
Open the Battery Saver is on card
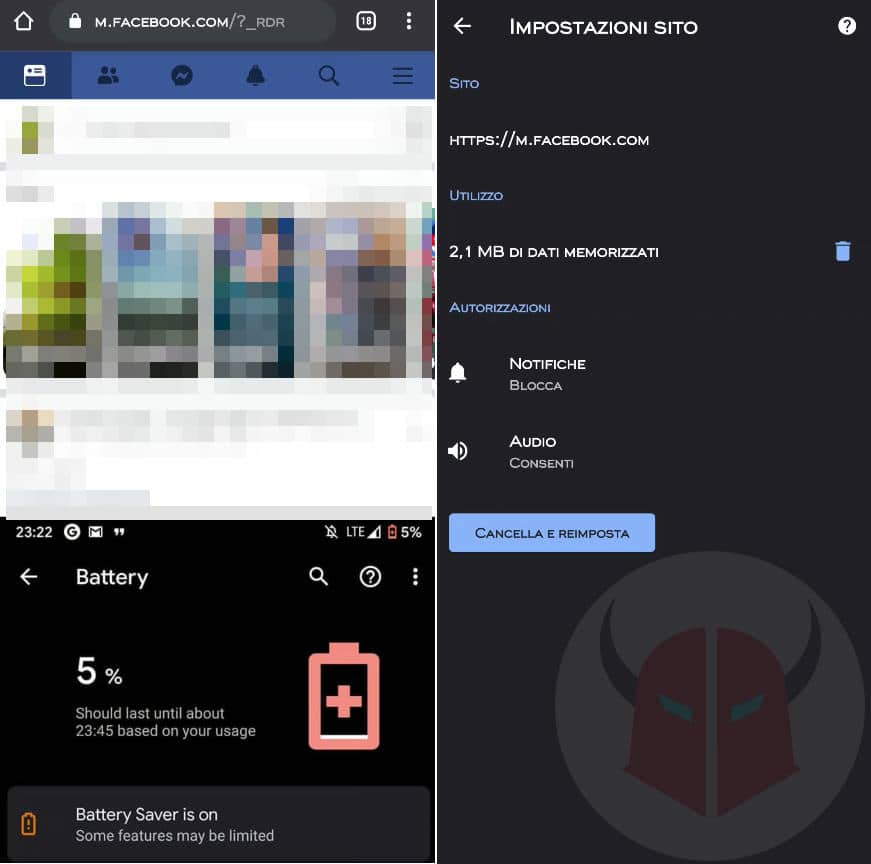[x=219, y=824]
